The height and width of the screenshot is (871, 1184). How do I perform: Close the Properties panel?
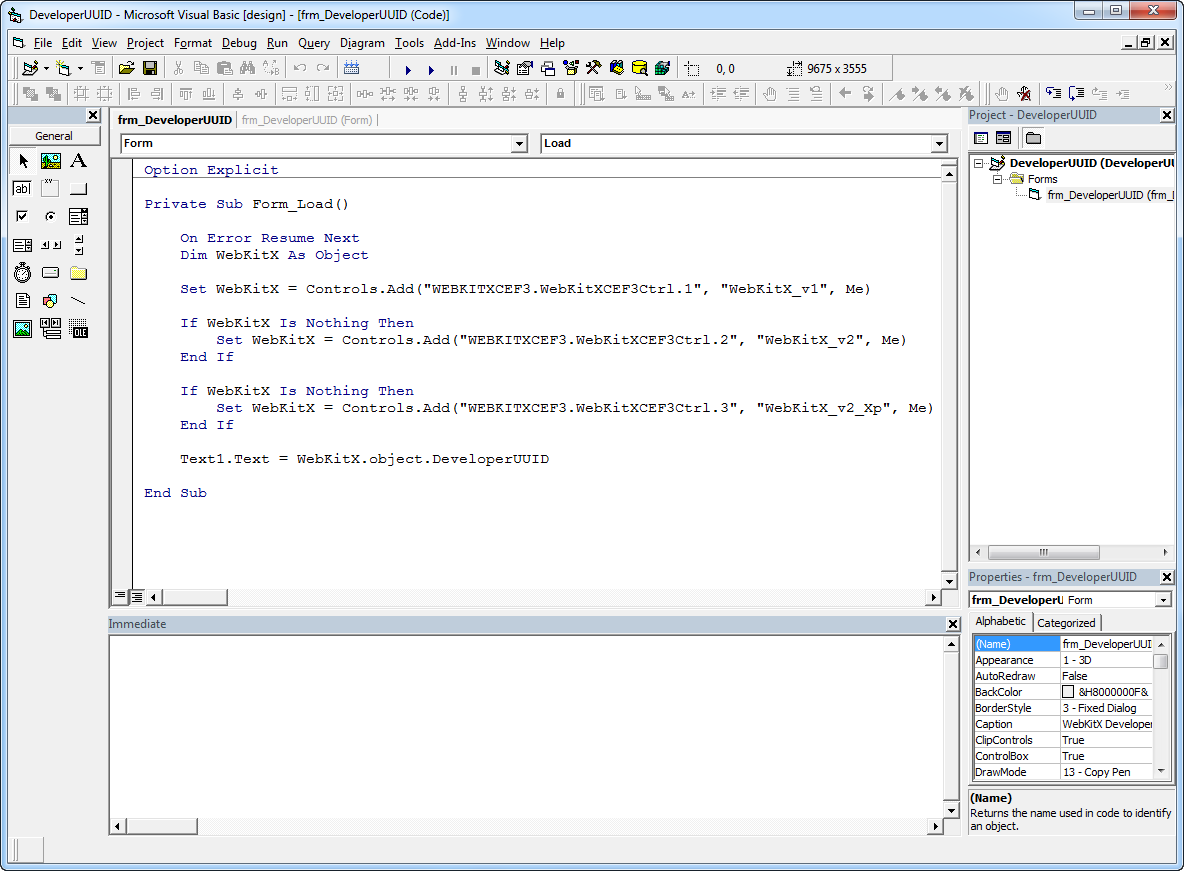(1167, 577)
